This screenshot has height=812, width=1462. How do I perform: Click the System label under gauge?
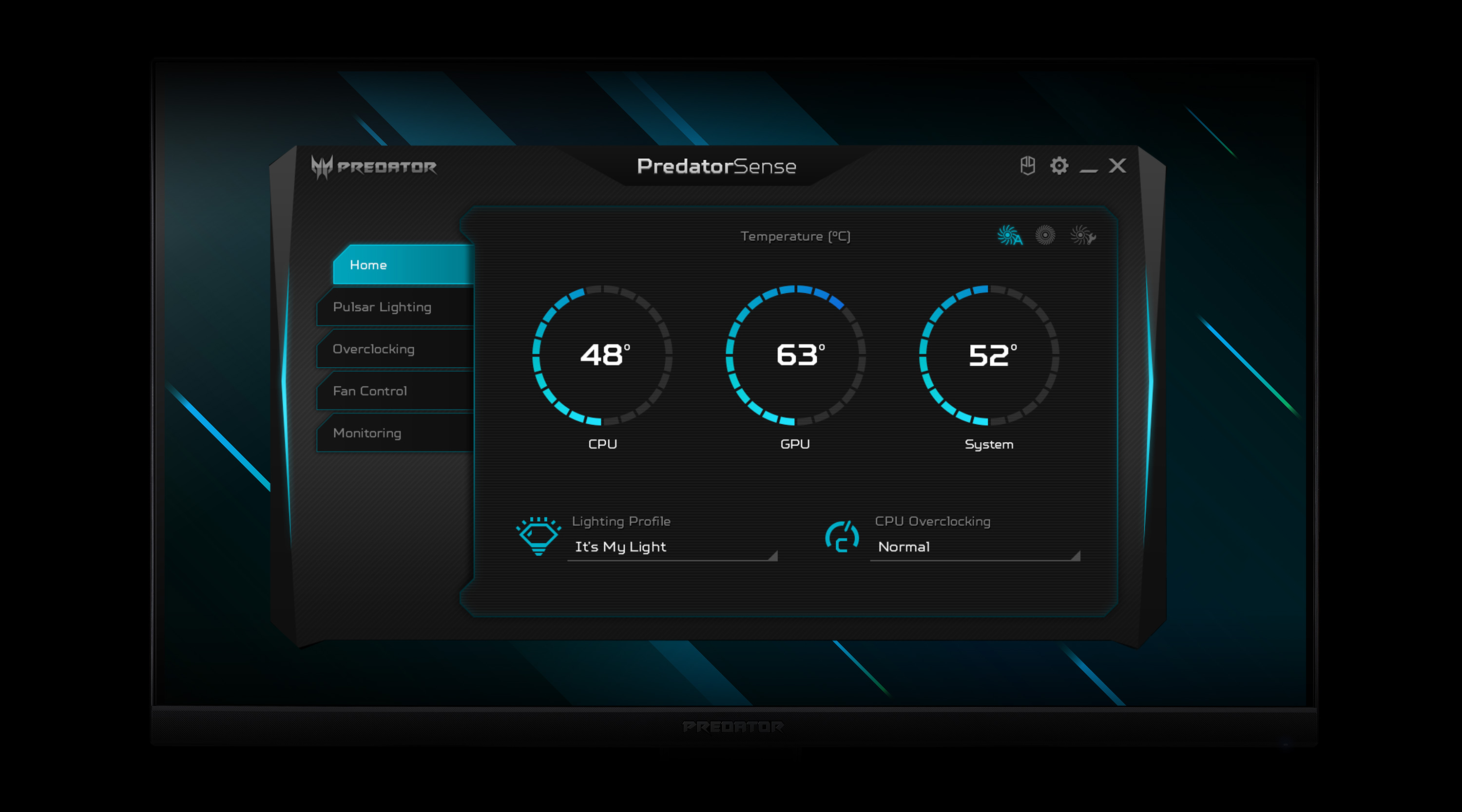989,445
